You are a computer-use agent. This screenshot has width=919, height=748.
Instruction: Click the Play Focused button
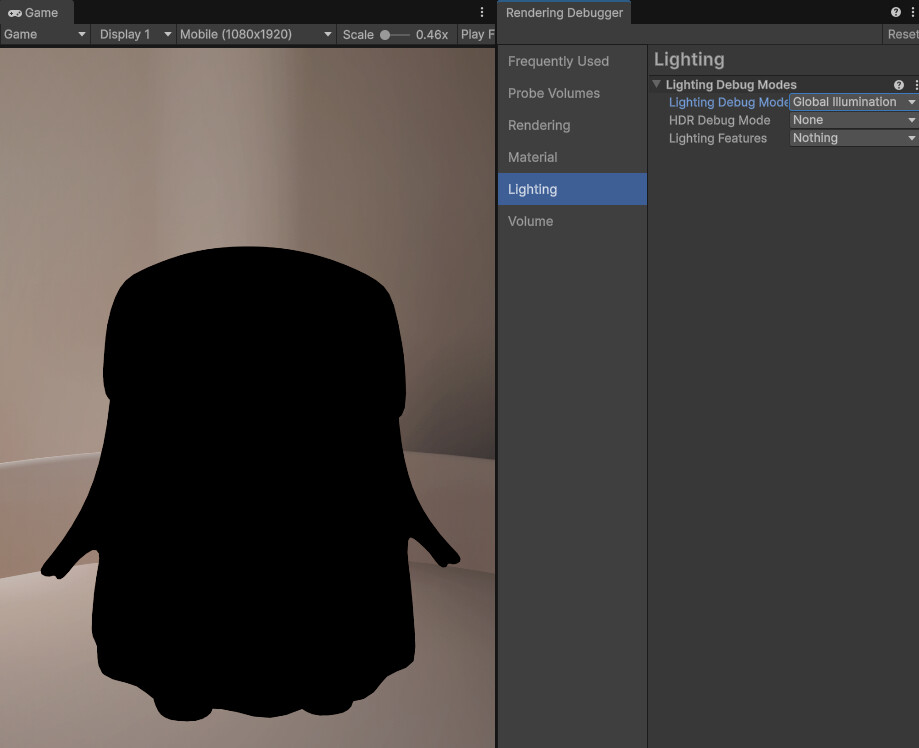pyautogui.click(x=477, y=34)
